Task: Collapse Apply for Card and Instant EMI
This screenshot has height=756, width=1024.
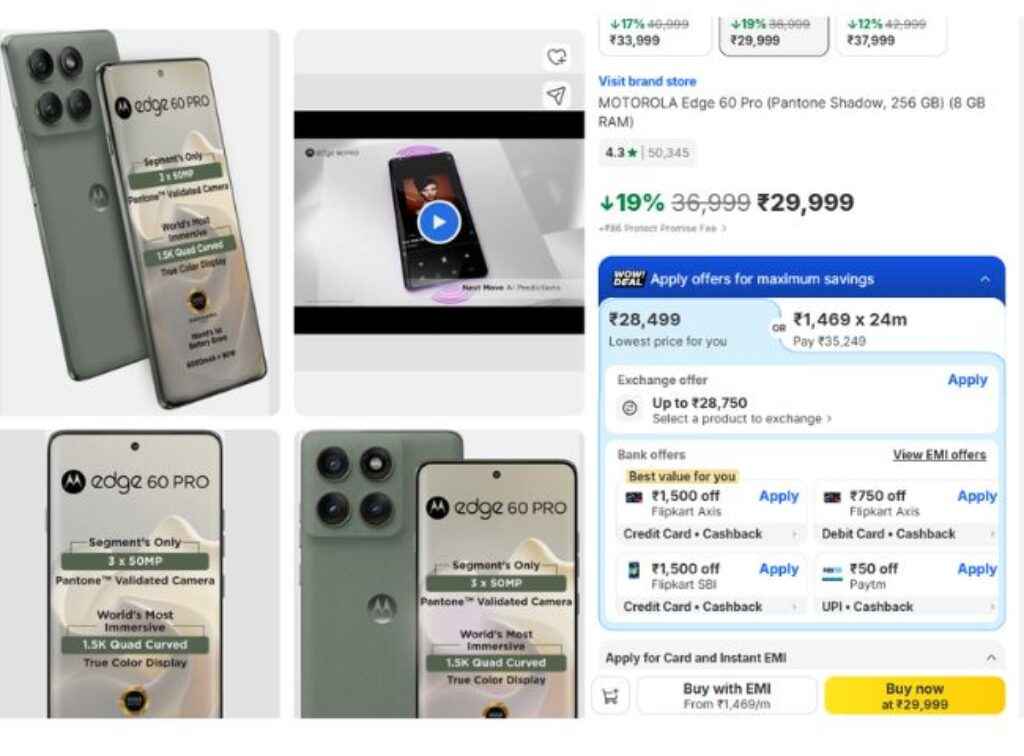Action: click(x=991, y=657)
